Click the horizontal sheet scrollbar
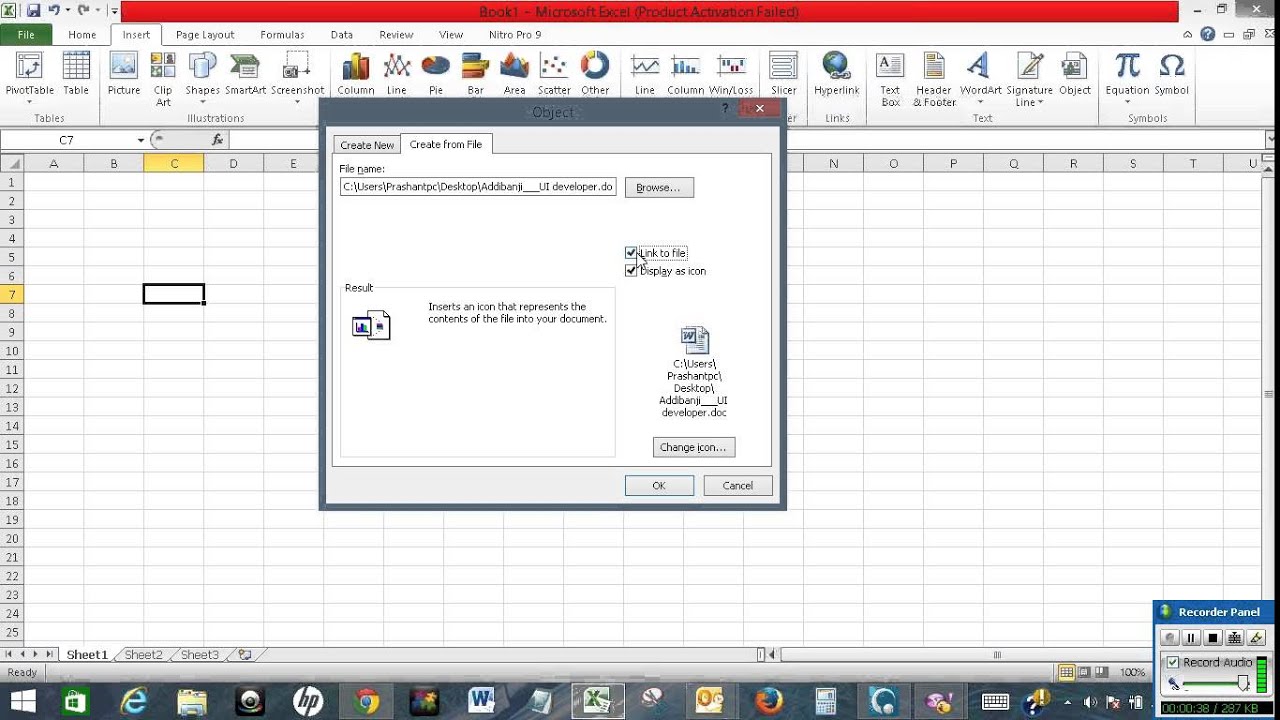Image resolution: width=1280 pixels, height=720 pixels. click(996, 655)
